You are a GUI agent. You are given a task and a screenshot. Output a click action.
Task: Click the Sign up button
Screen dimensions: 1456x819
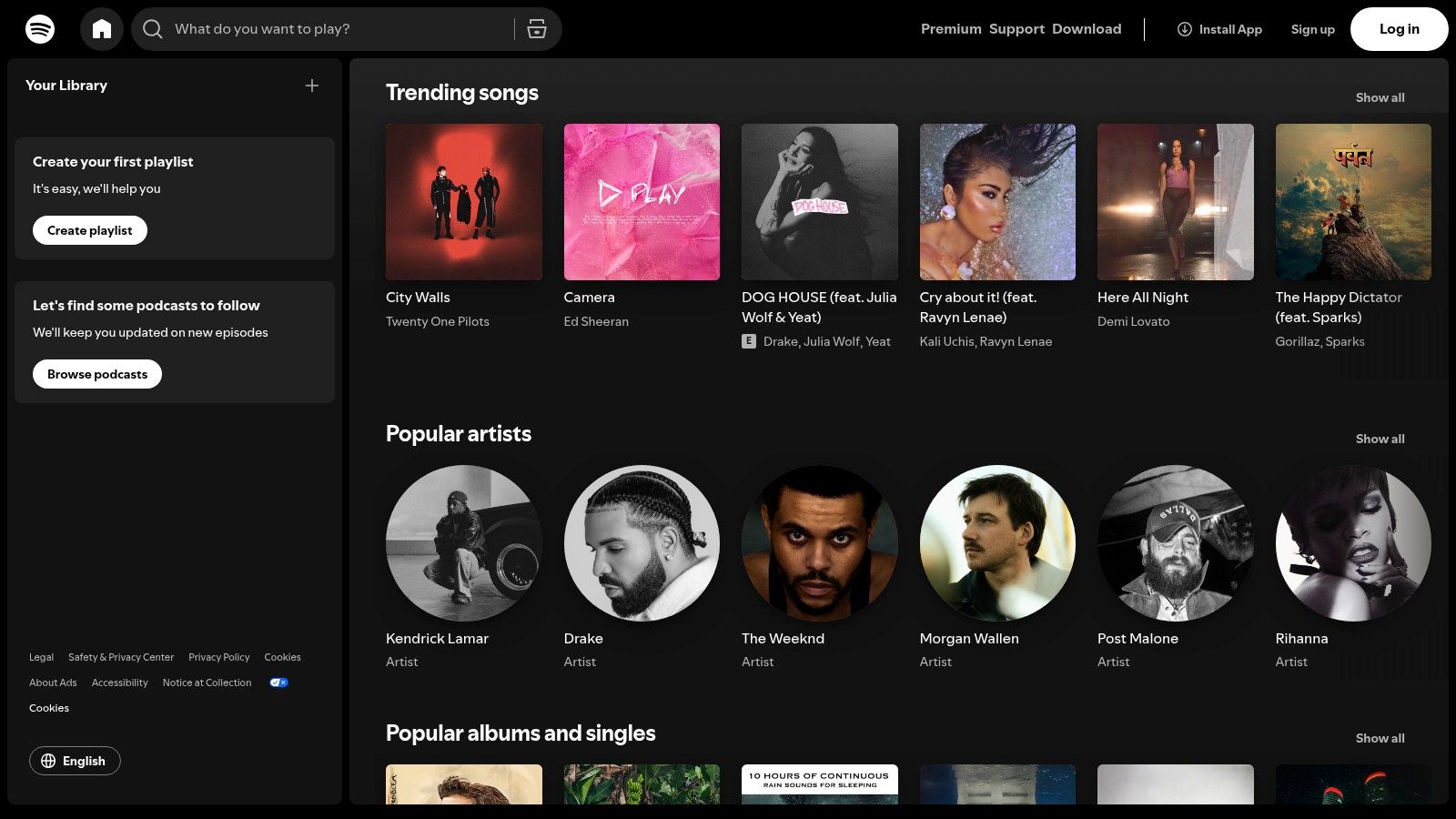point(1312,29)
